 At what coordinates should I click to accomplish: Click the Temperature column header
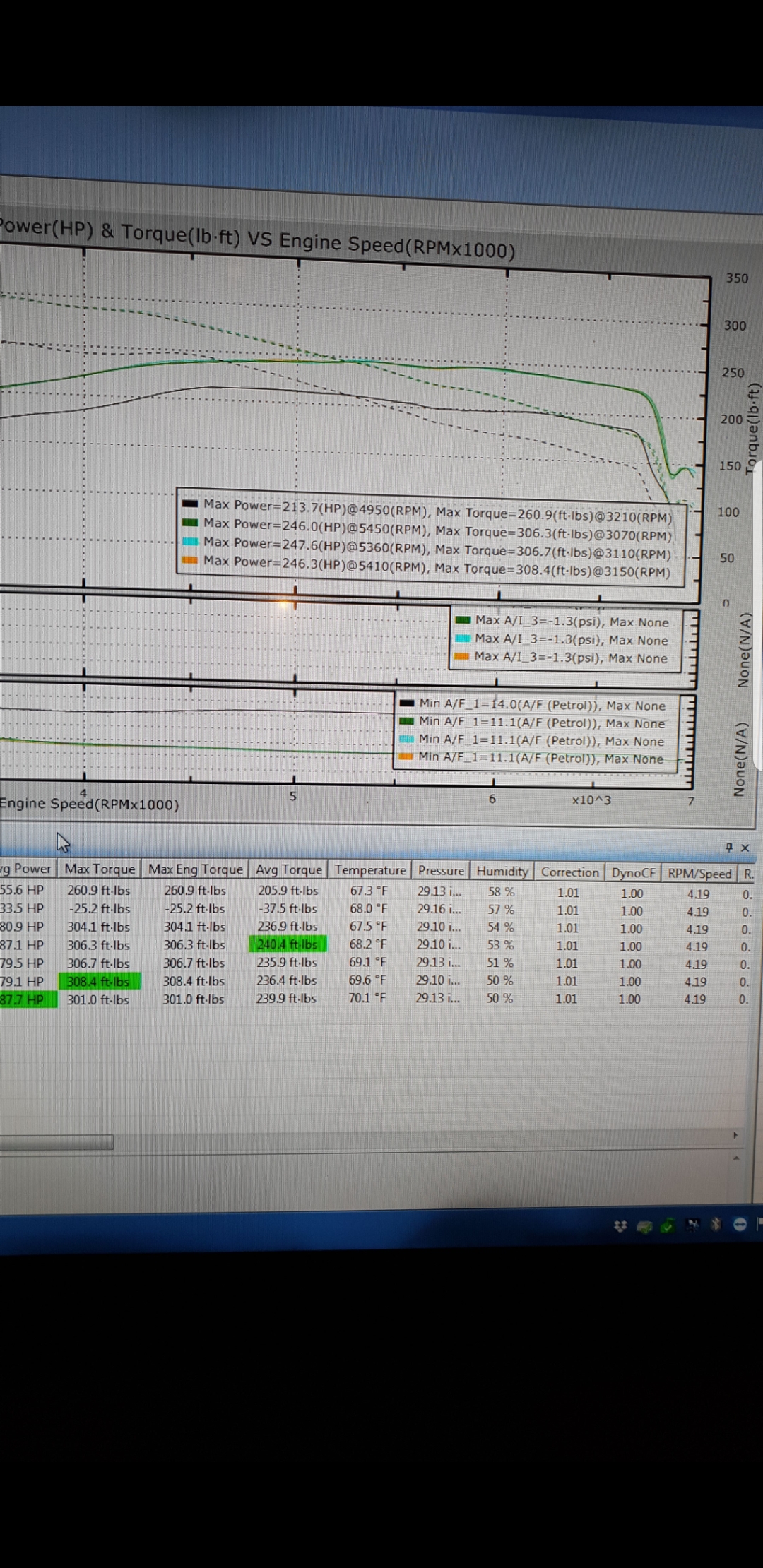pyautogui.click(x=370, y=870)
